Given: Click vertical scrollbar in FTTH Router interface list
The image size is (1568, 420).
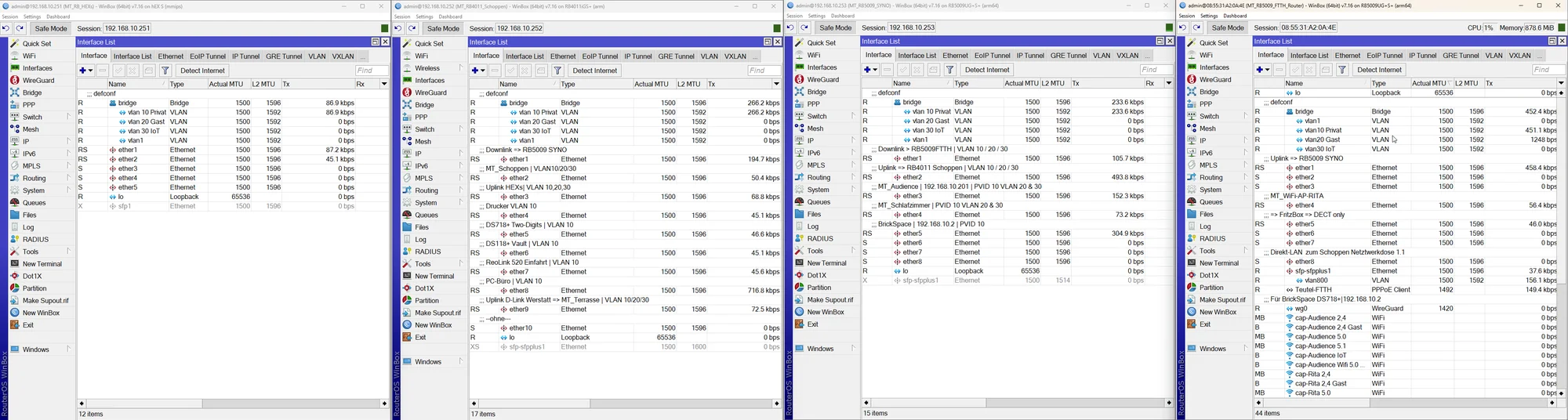Looking at the screenshot, I should point(1561,243).
